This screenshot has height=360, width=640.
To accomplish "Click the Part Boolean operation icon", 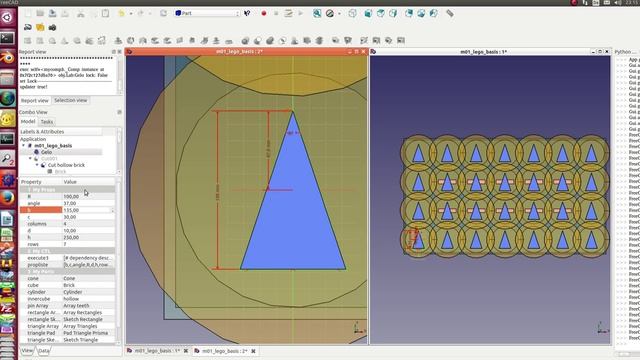I will (245, 40).
